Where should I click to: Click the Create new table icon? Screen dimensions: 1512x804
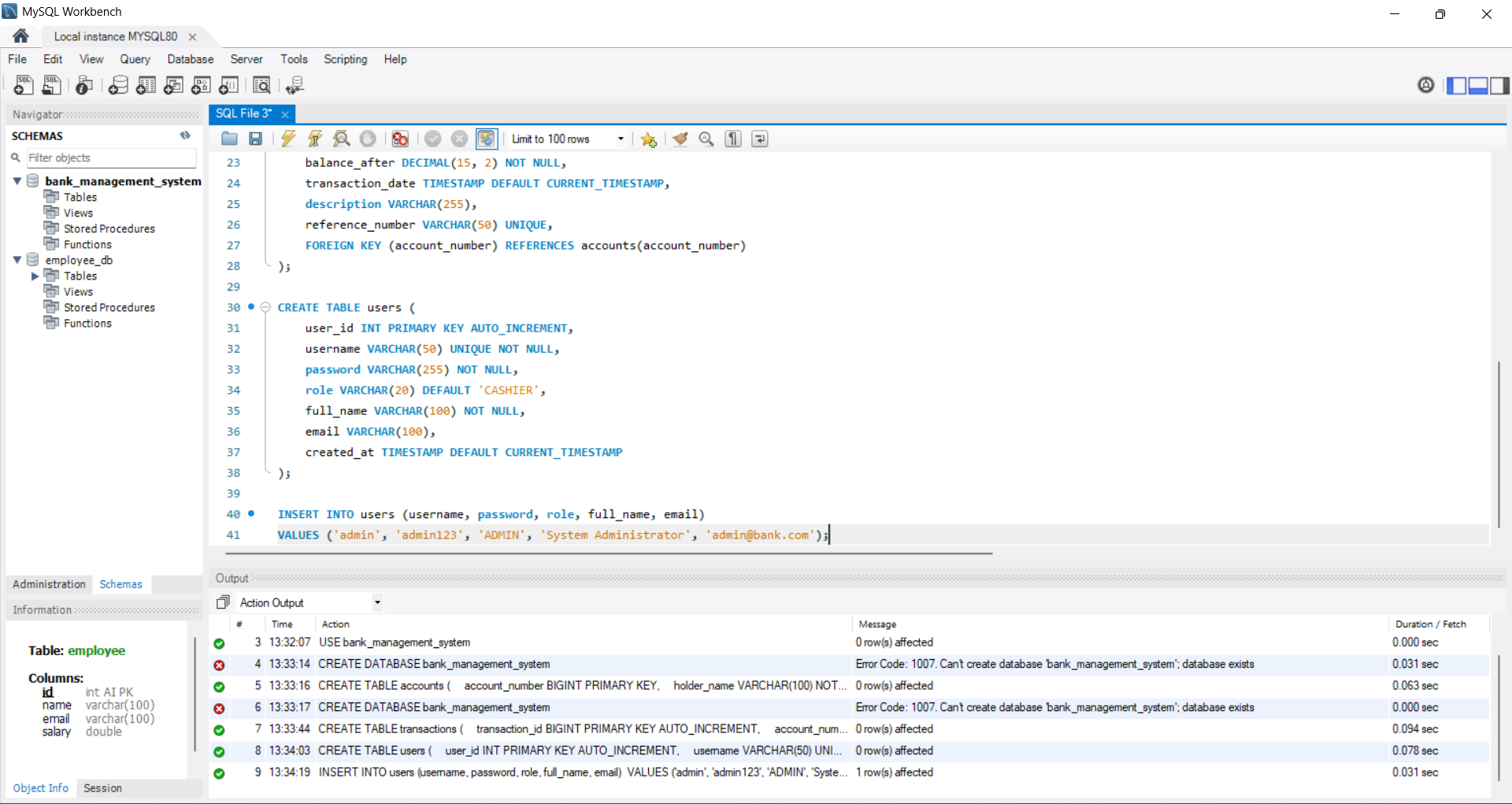point(146,85)
